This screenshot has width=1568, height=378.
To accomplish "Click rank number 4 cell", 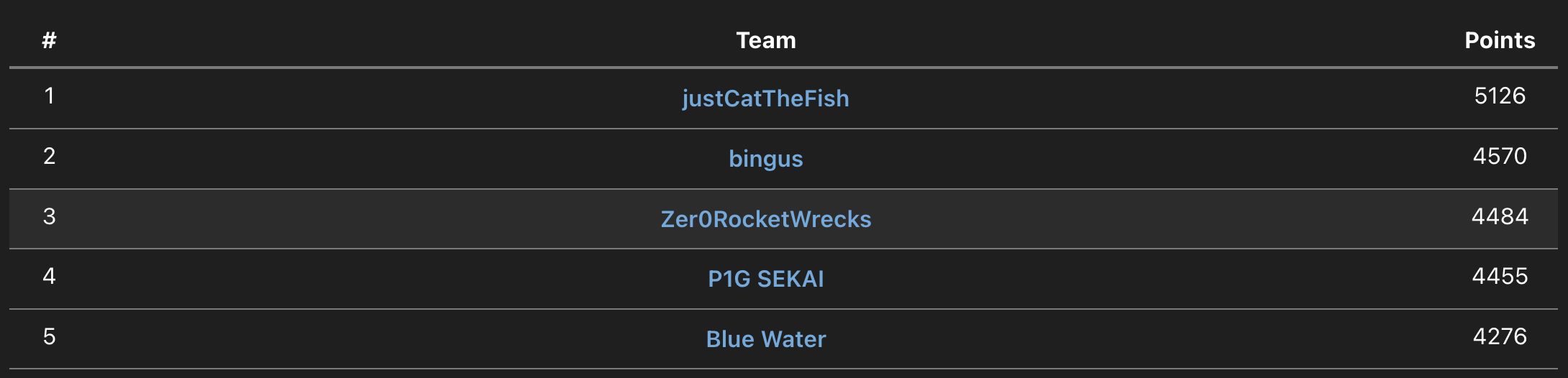I will pyautogui.click(x=49, y=276).
